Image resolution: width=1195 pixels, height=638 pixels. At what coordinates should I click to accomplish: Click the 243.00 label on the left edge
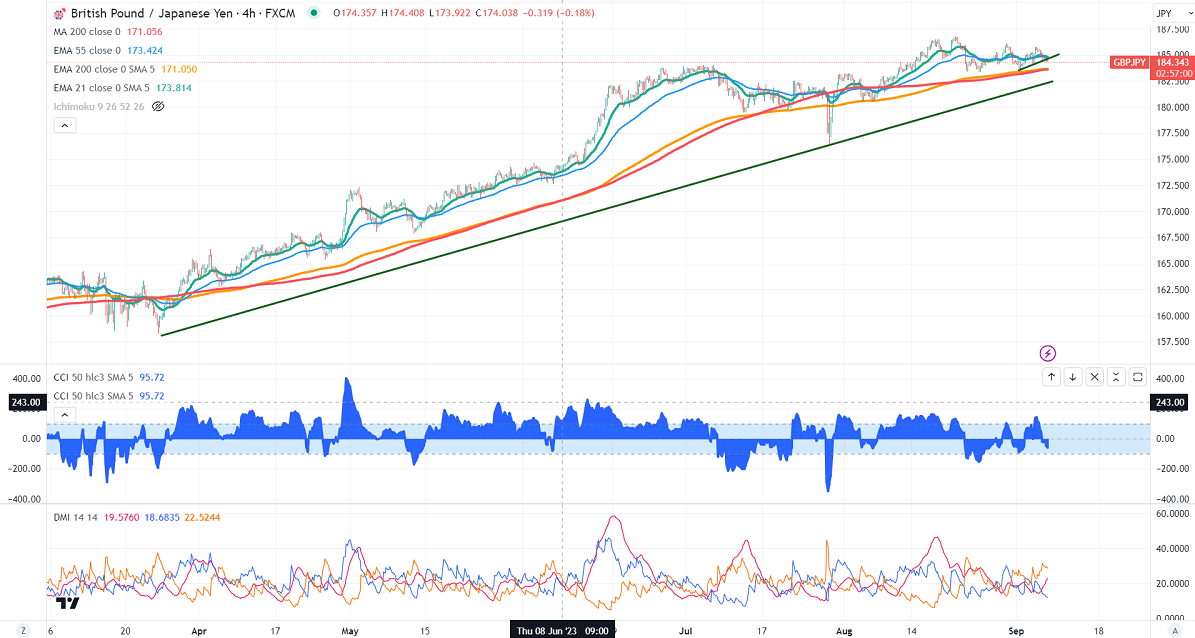pos(26,402)
